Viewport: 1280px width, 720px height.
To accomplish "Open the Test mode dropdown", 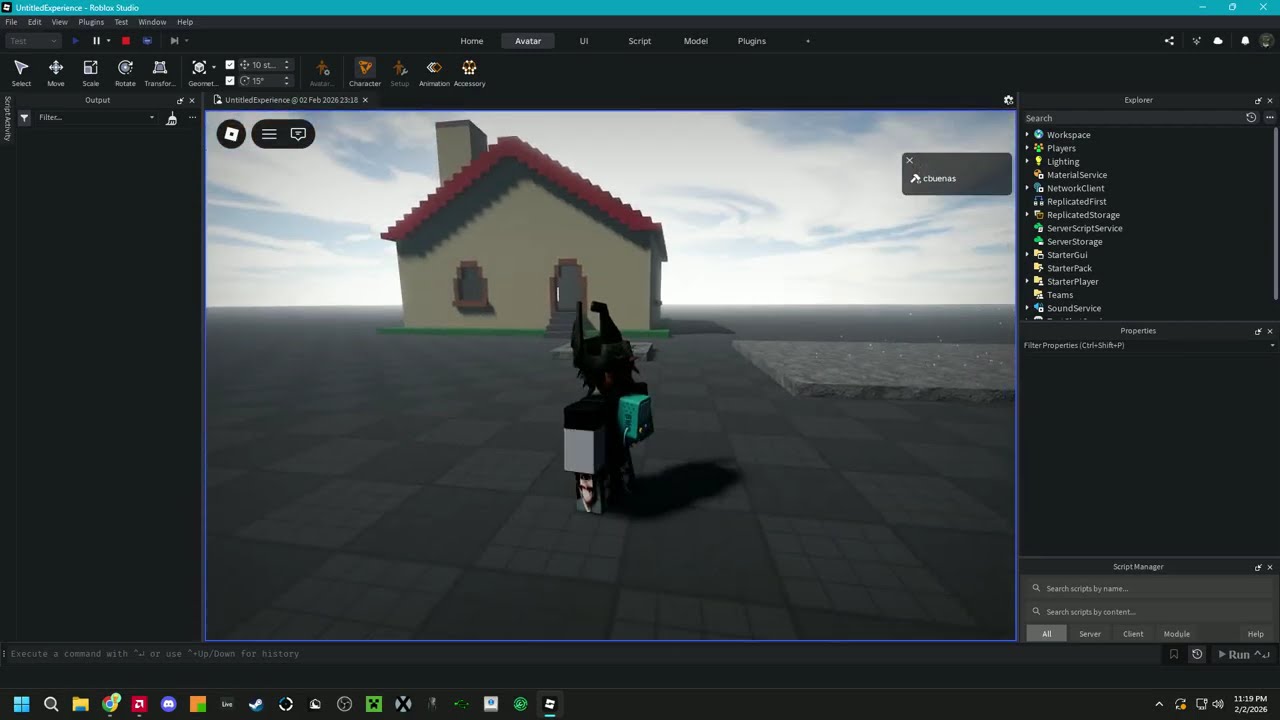I will tap(33, 41).
